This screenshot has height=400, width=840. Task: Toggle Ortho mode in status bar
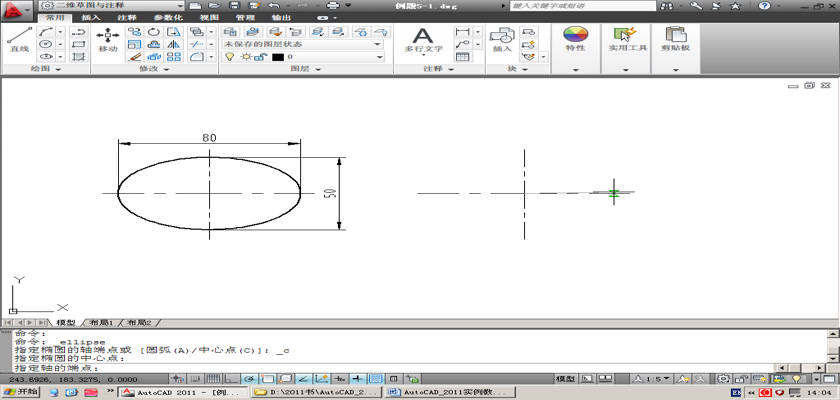coord(231,379)
